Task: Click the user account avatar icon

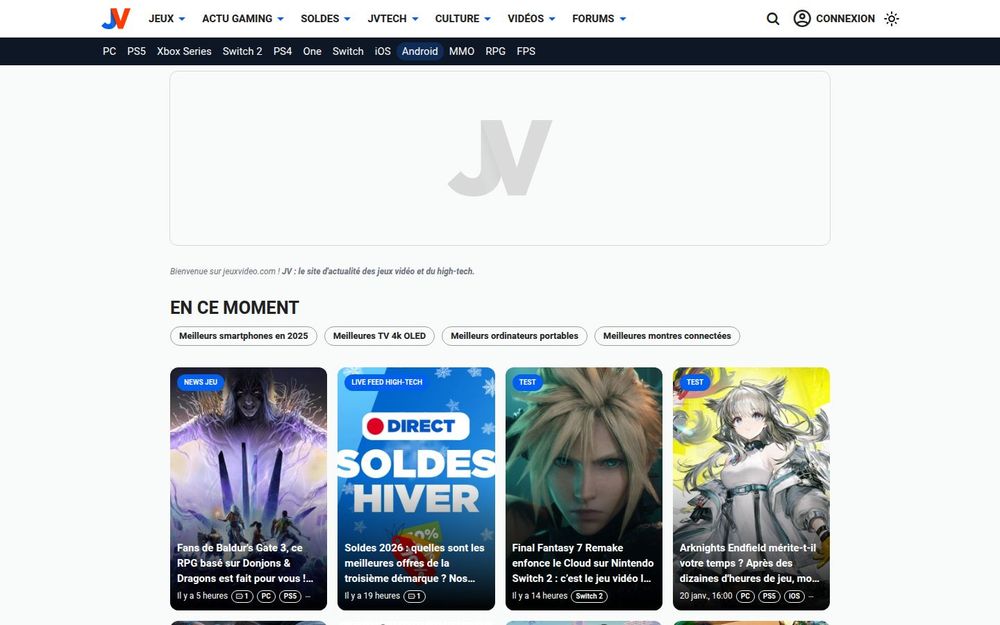Action: tap(802, 18)
